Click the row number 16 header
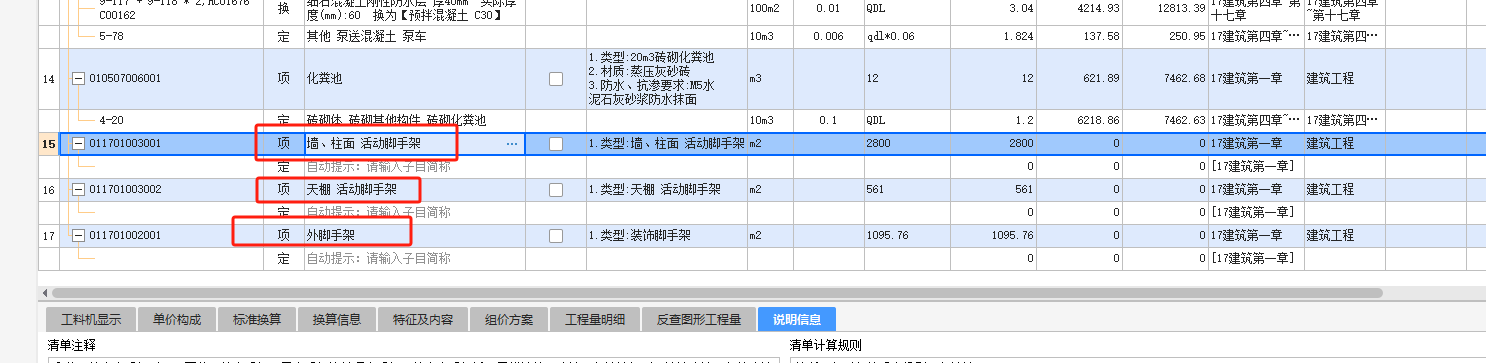The image size is (1486, 363). 48,189
